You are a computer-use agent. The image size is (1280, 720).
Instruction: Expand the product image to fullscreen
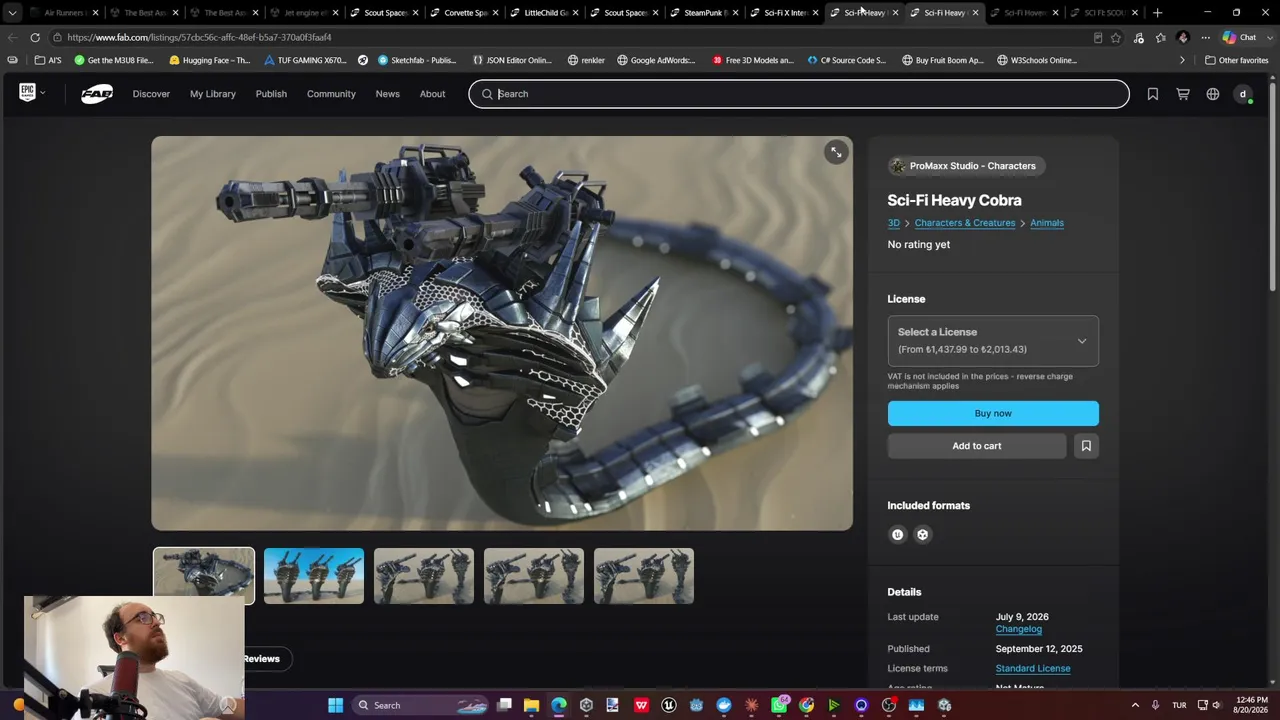tap(835, 152)
